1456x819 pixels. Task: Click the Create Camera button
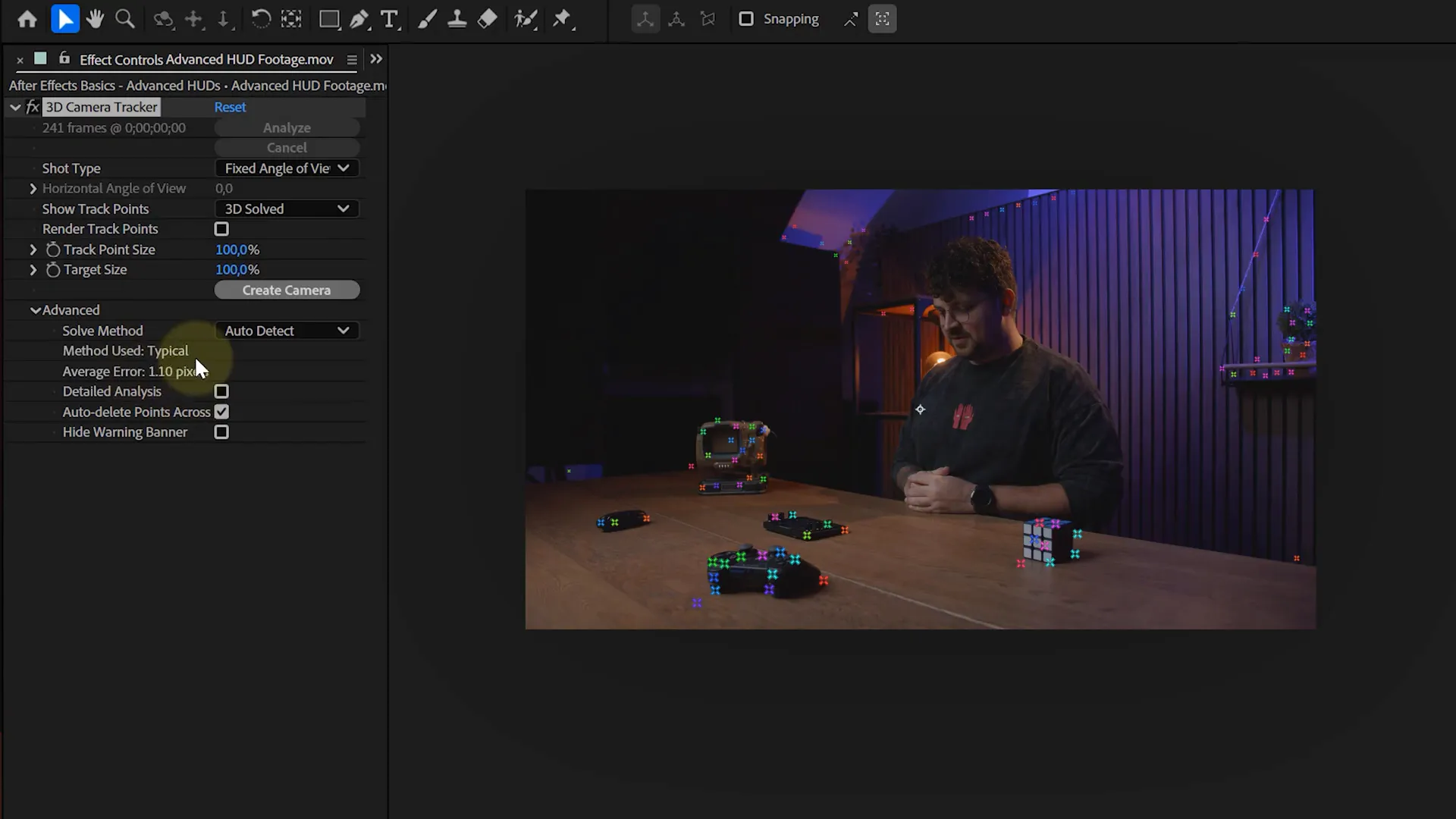click(287, 290)
